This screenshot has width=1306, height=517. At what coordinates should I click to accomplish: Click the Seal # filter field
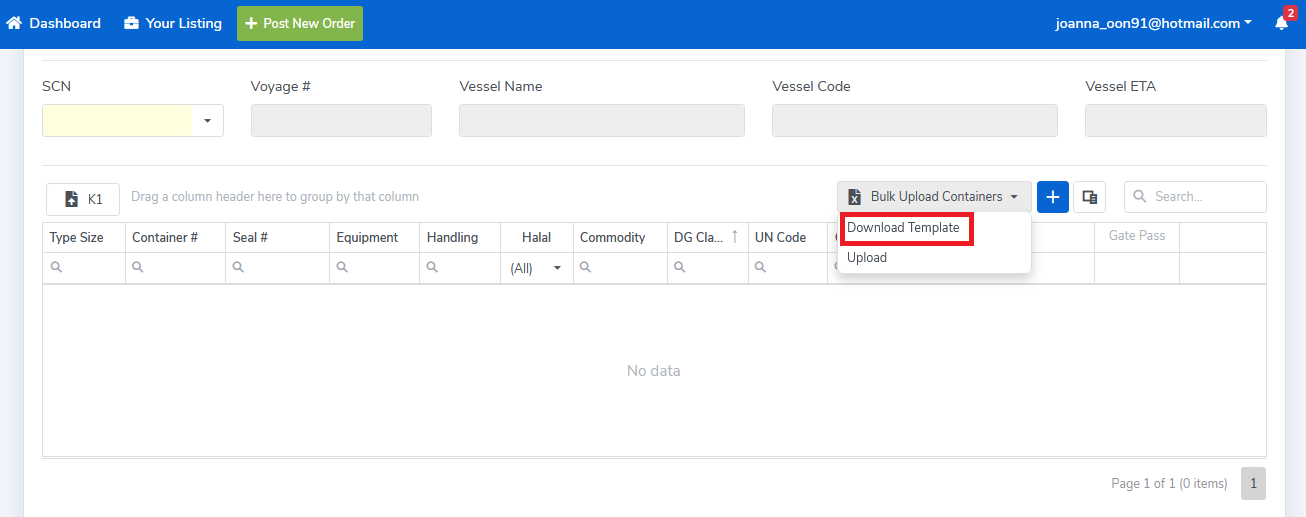coord(284,268)
